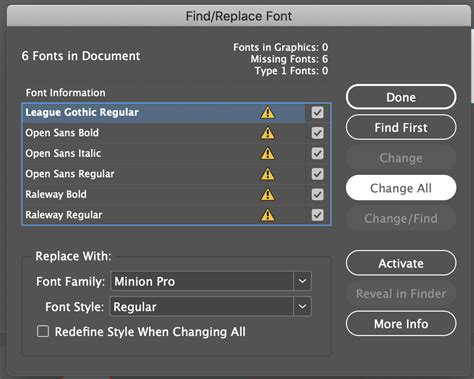This screenshot has height=379, width=474.
Task: Click warning icon next to Raleway Bold
Action: point(268,194)
